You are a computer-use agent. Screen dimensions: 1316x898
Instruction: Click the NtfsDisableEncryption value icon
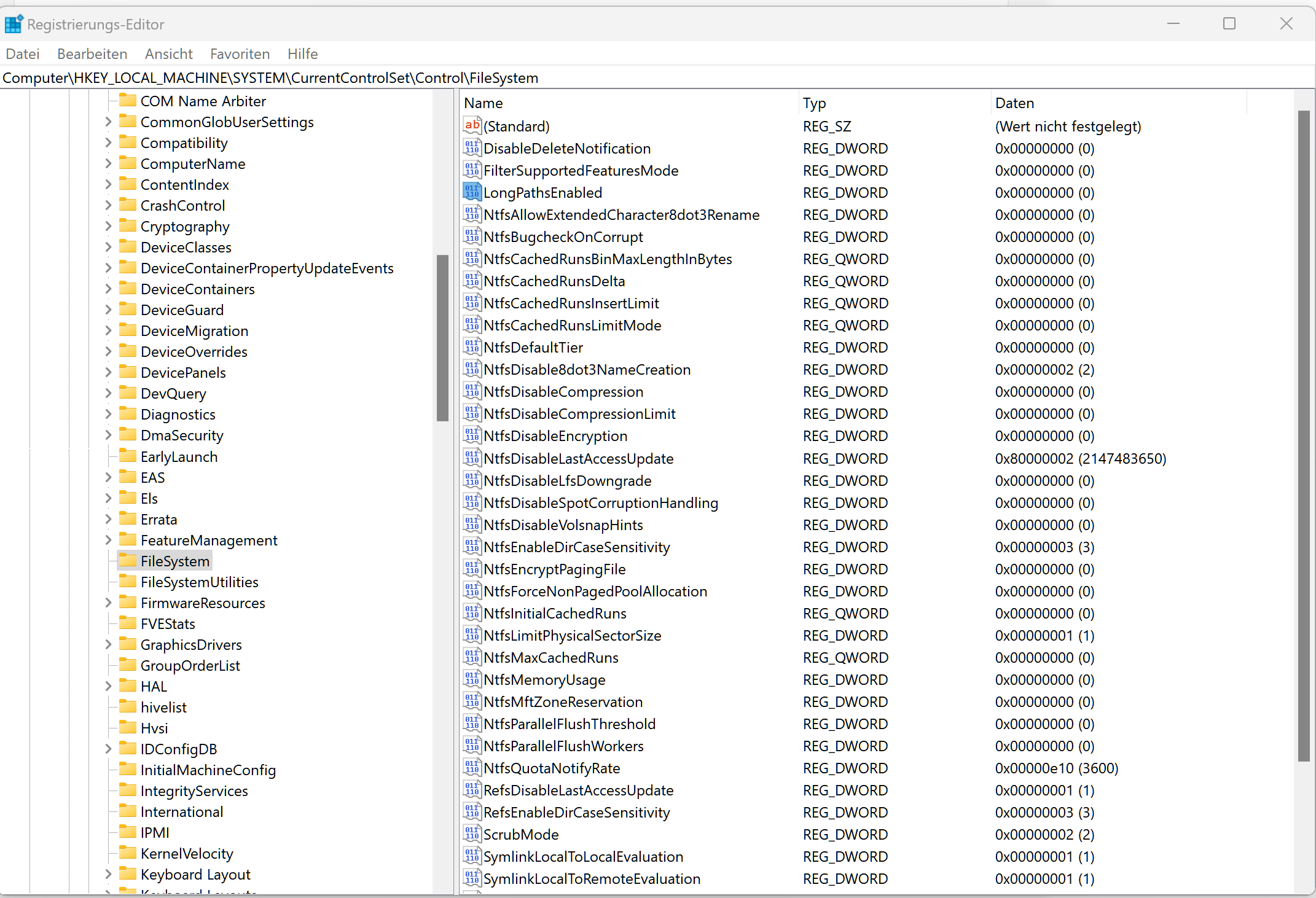coord(472,435)
